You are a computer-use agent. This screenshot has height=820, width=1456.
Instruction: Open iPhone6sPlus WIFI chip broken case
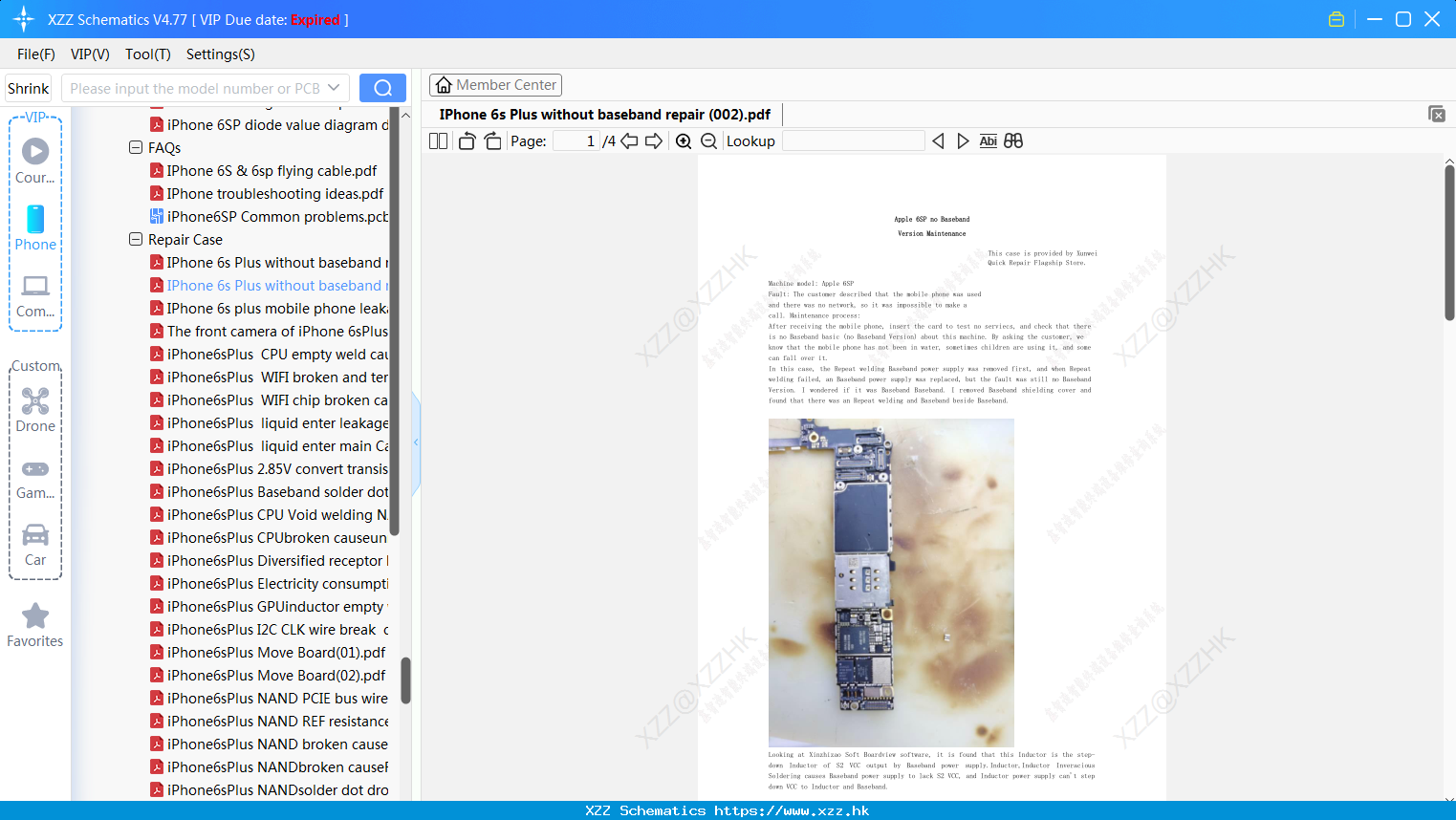tap(270, 400)
